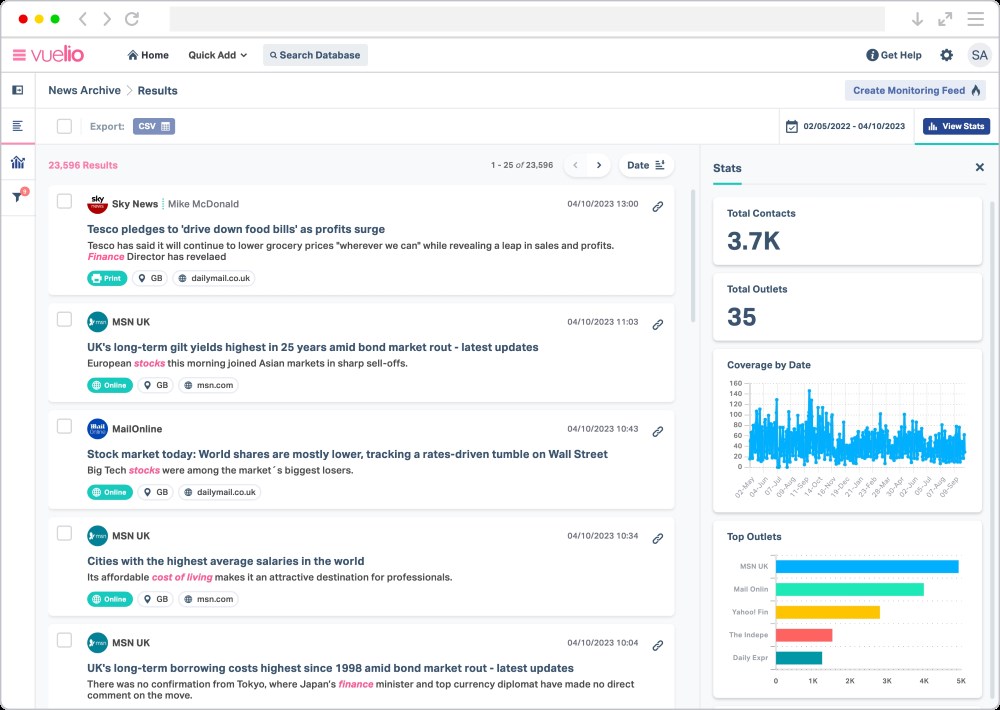Click browser forward arrow
This screenshot has width=1000, height=710.
click(x=107, y=19)
